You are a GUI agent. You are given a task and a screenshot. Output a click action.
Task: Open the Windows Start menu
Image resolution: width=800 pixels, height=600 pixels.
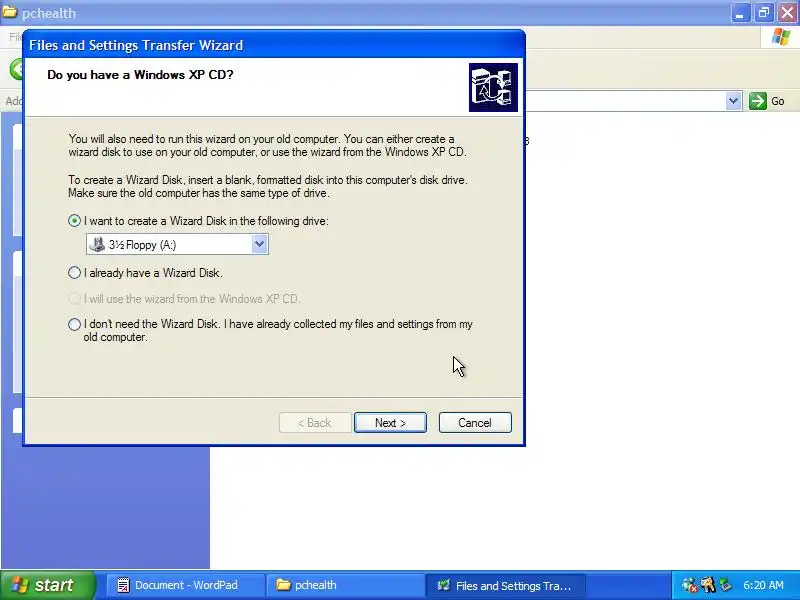coord(48,585)
